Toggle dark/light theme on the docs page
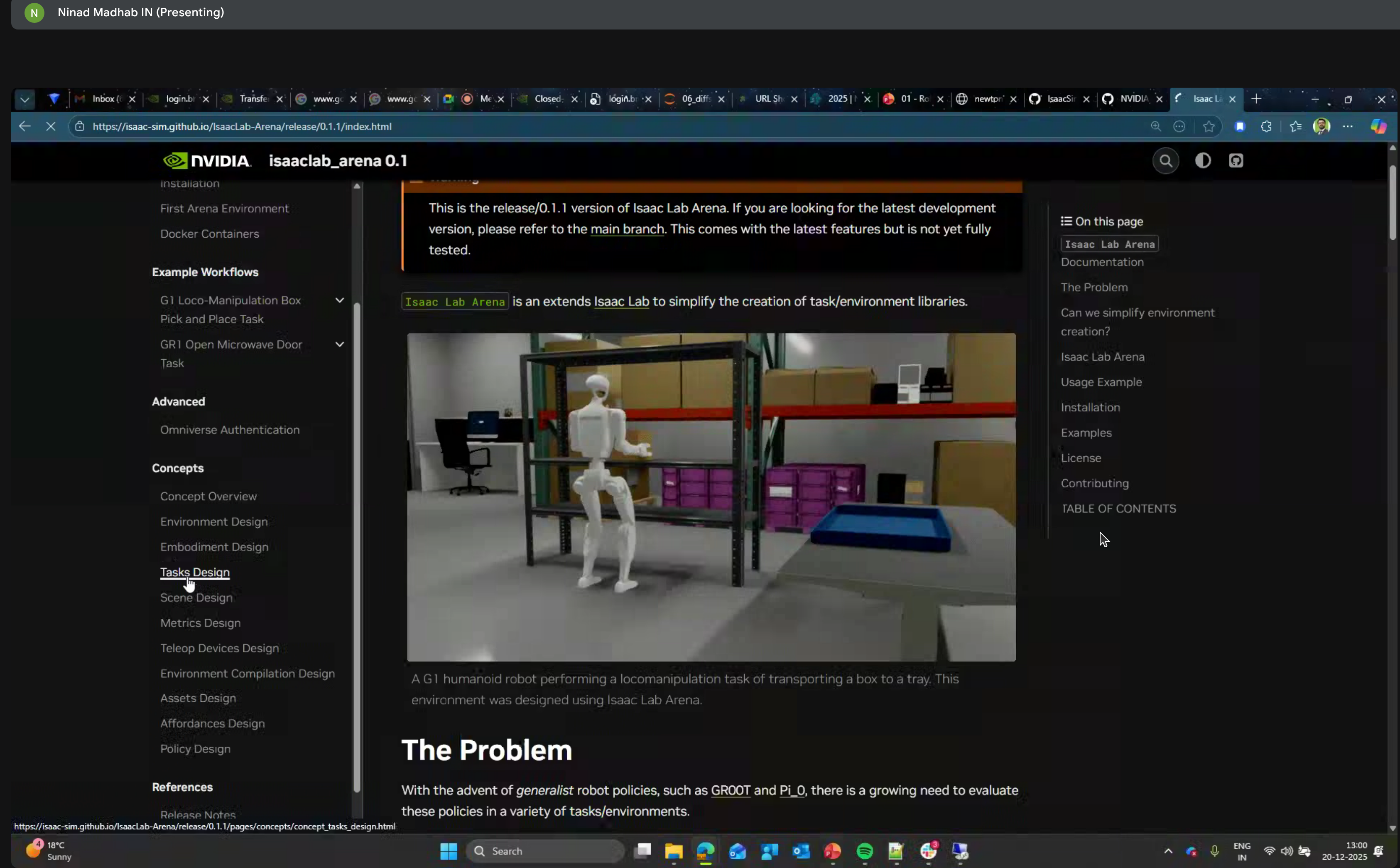The width and height of the screenshot is (1400, 868). 1203,161
